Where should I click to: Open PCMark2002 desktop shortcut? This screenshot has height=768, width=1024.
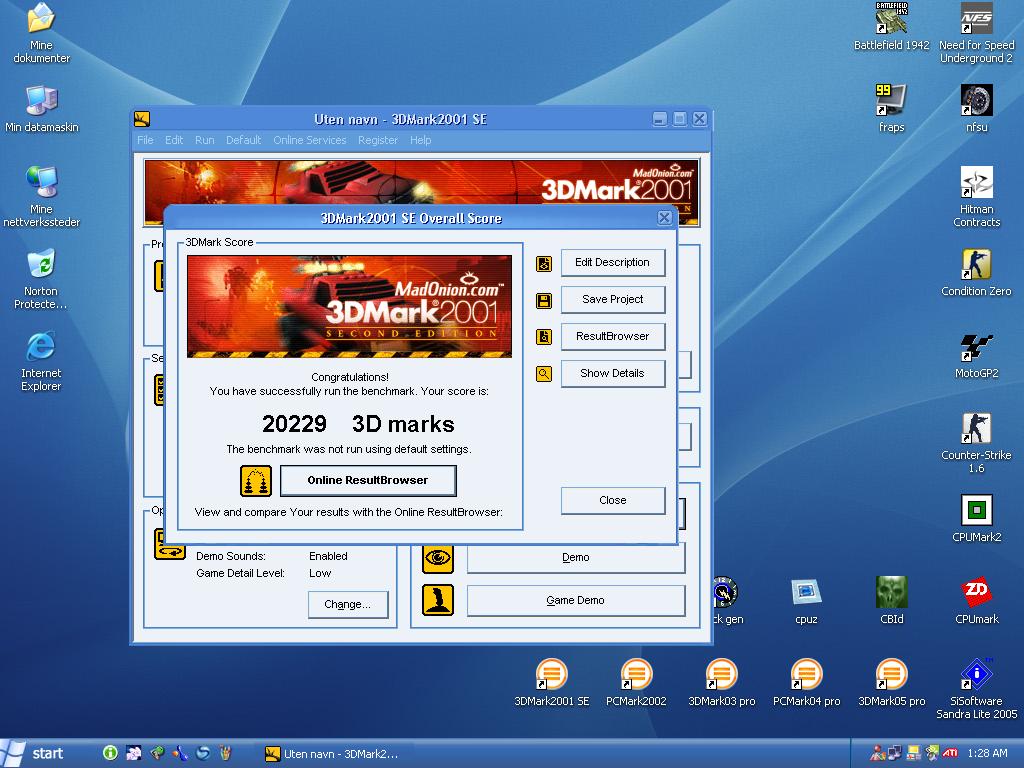click(636, 682)
